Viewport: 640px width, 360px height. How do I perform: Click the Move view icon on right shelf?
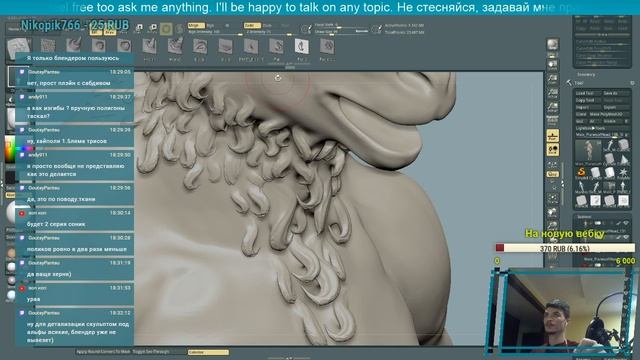pyautogui.click(x=553, y=212)
